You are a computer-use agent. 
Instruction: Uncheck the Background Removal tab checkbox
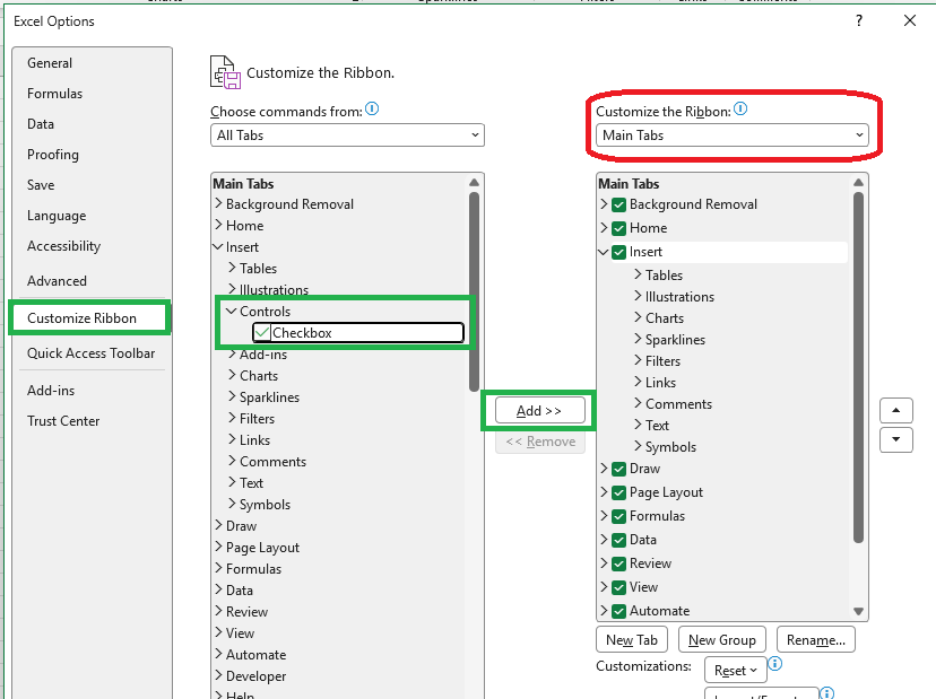(619, 205)
